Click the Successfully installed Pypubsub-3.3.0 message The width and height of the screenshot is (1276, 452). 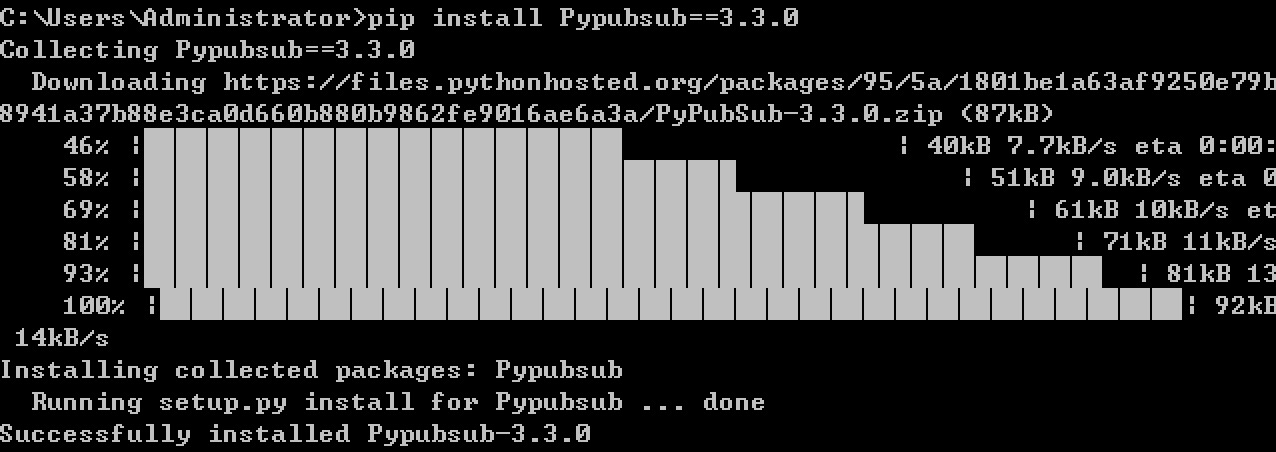pos(295,434)
